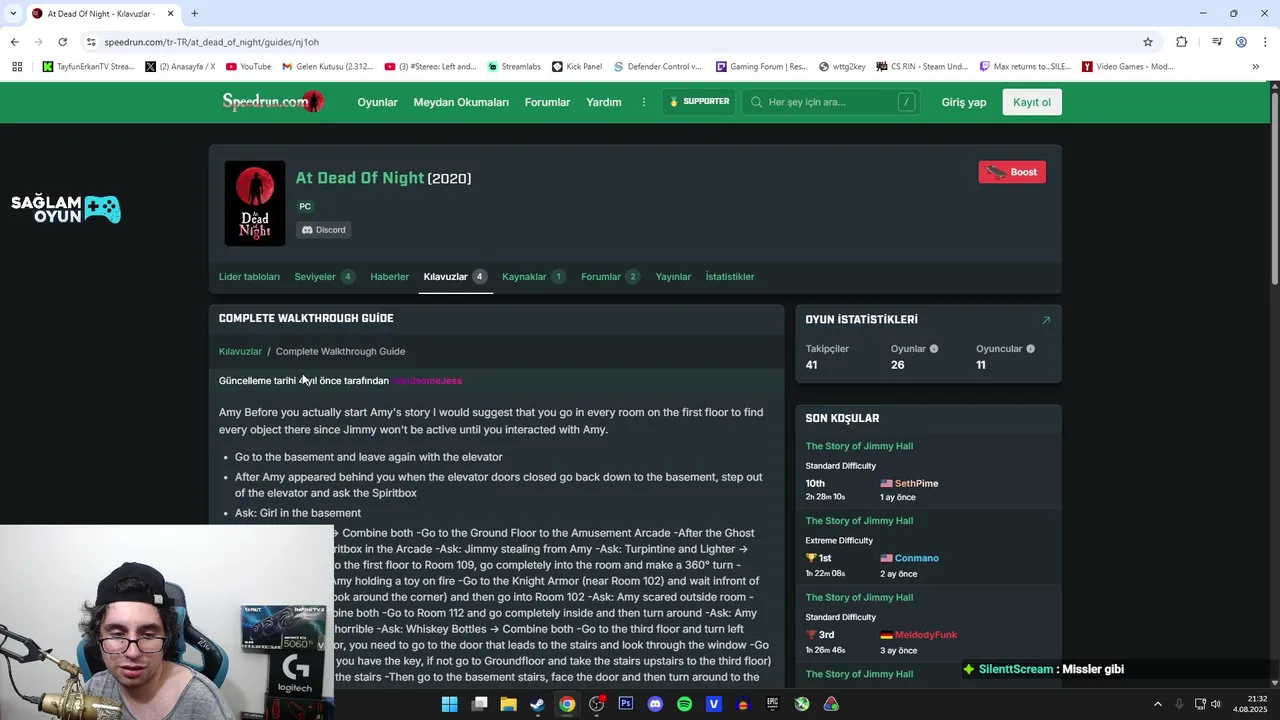Open Photoshop from the taskbar
Viewport: 1280px width, 720px height.
point(626,704)
